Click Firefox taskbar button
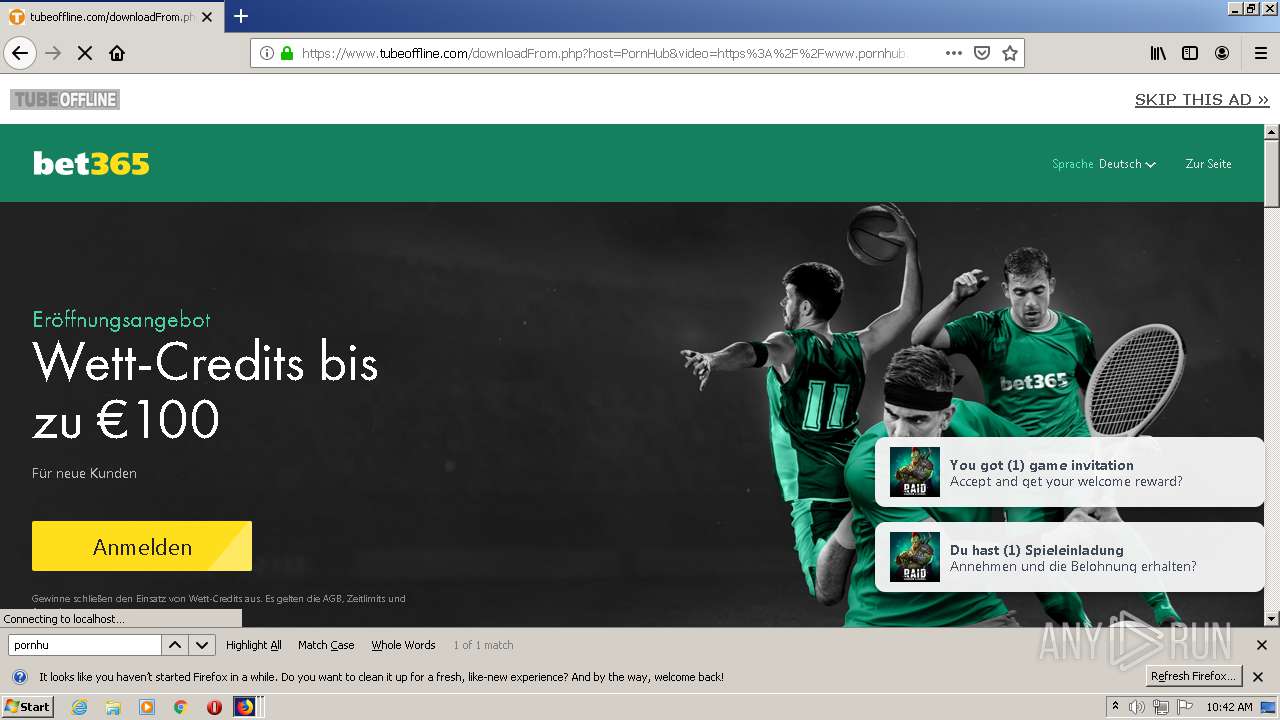The height and width of the screenshot is (720, 1280). coord(245,707)
